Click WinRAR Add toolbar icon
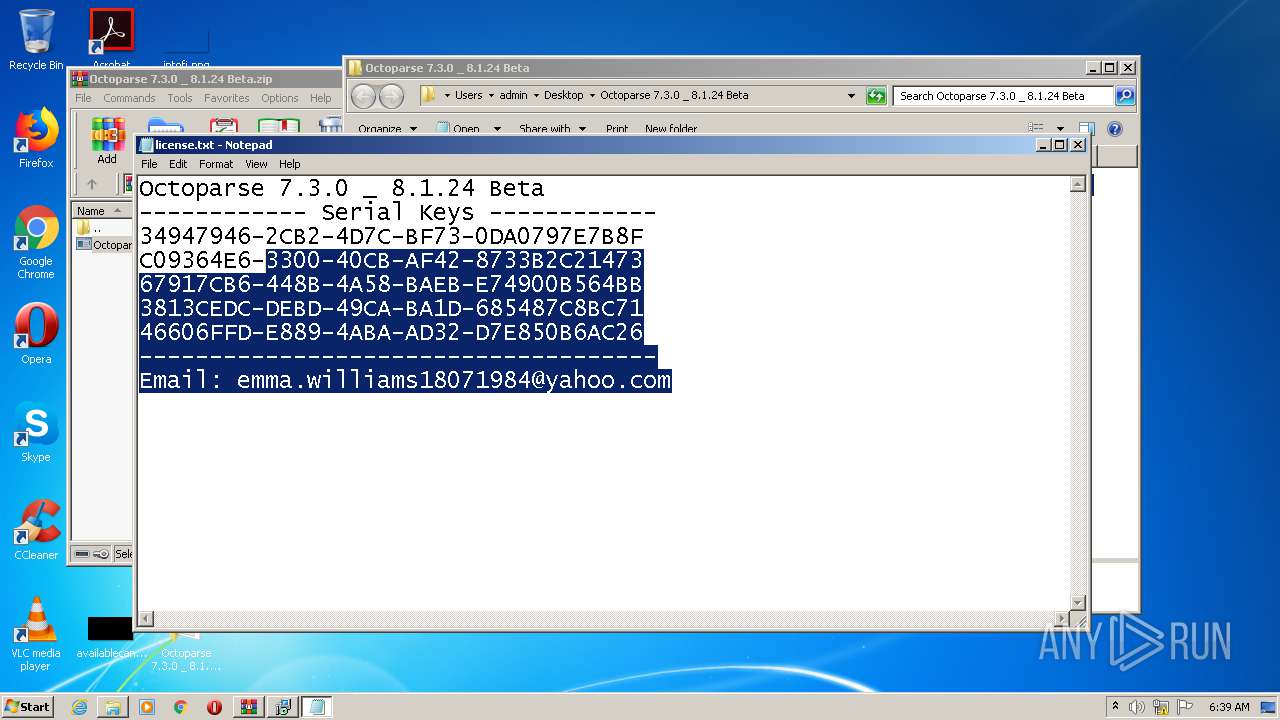1280x720 pixels. coord(107,141)
